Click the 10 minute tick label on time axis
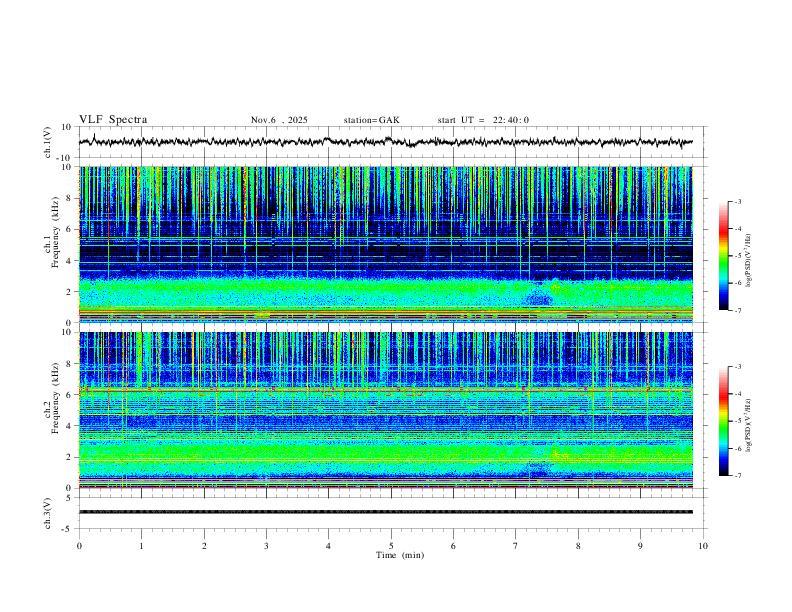Screen dimensions: 792x612 (x=703, y=545)
